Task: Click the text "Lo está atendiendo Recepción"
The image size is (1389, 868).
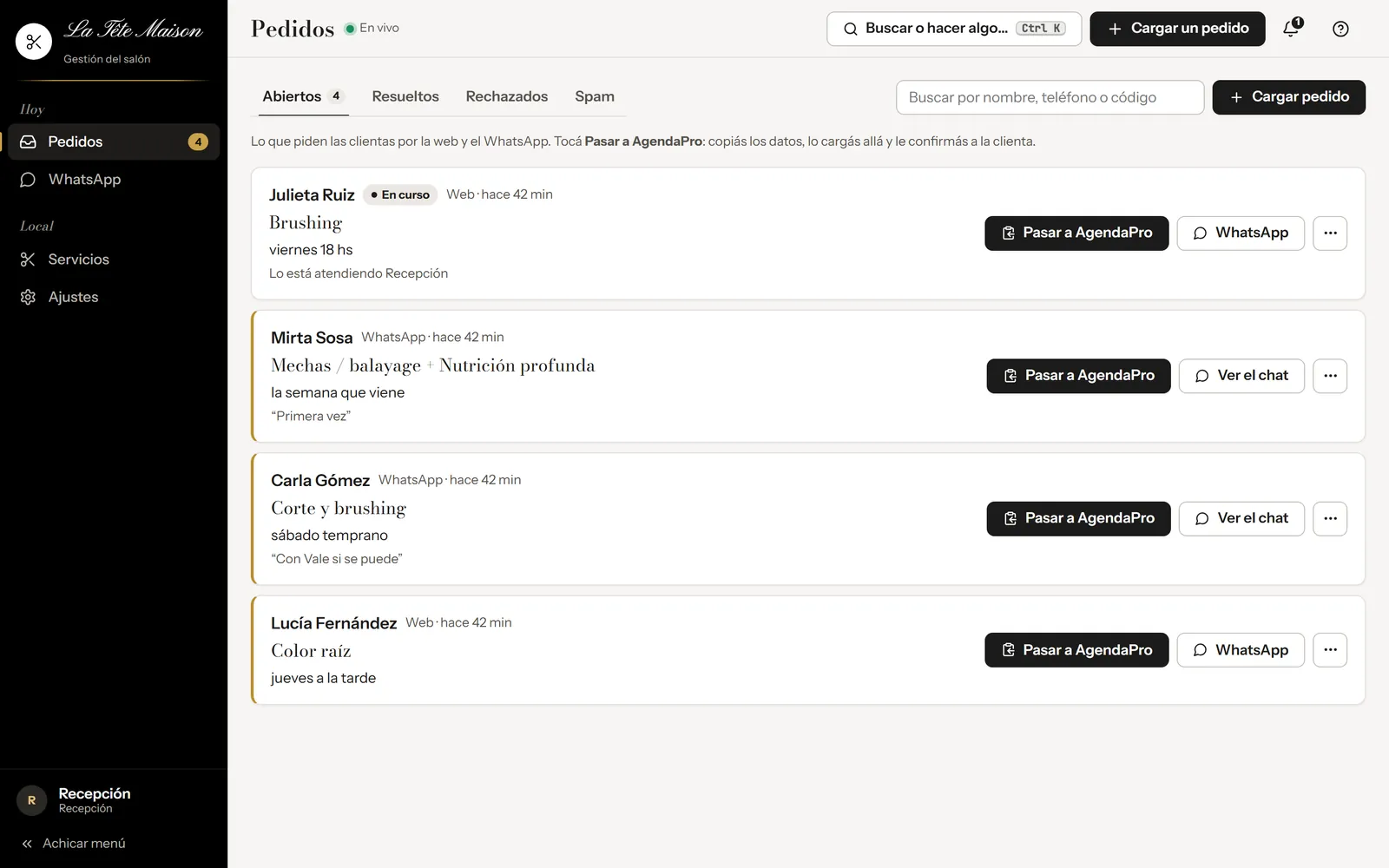Action: (359, 273)
